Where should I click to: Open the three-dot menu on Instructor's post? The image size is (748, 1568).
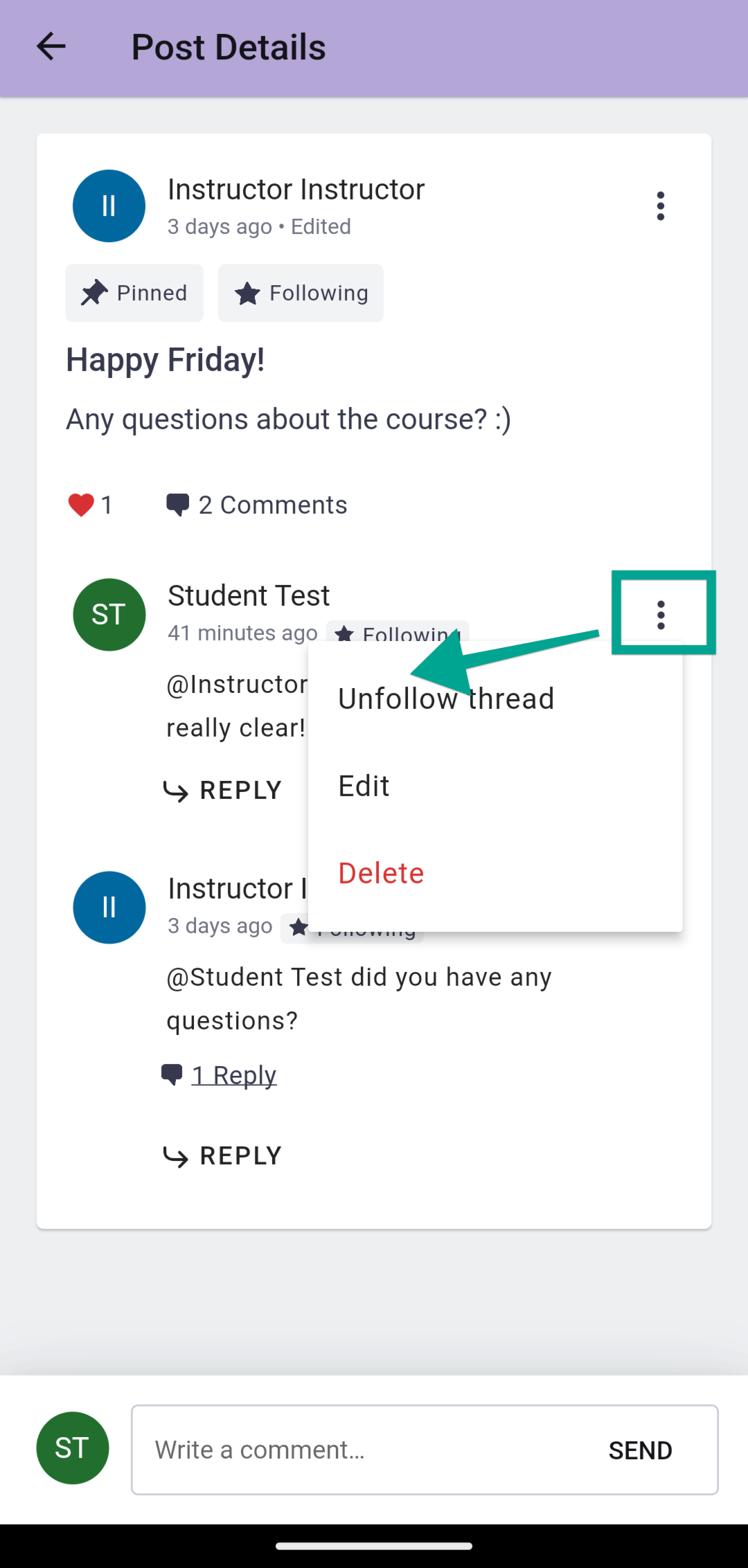coord(661,206)
